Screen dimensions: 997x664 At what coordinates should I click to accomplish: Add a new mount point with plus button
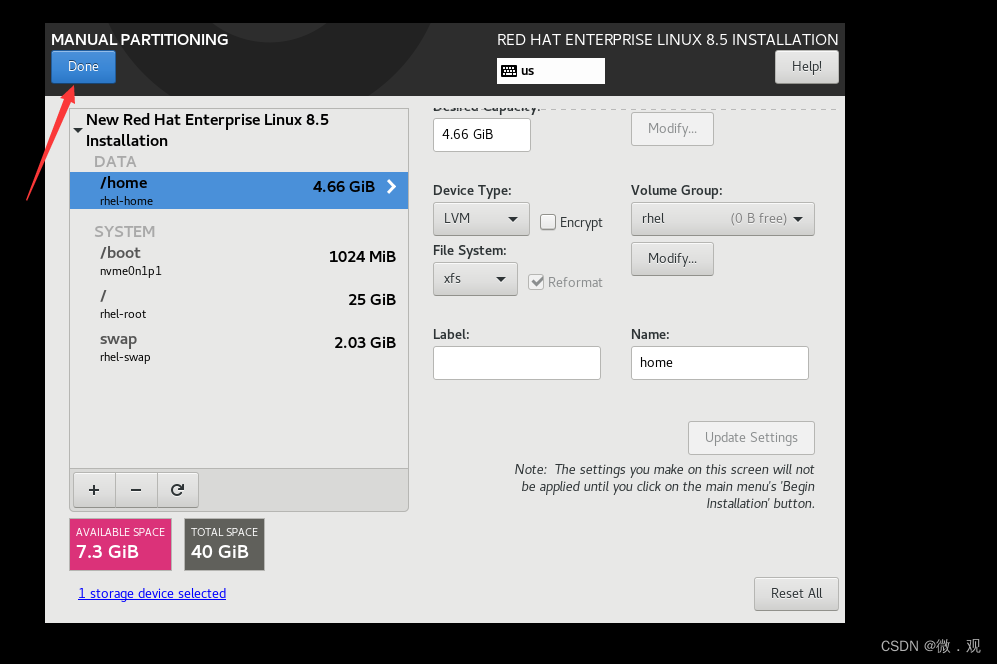94,490
